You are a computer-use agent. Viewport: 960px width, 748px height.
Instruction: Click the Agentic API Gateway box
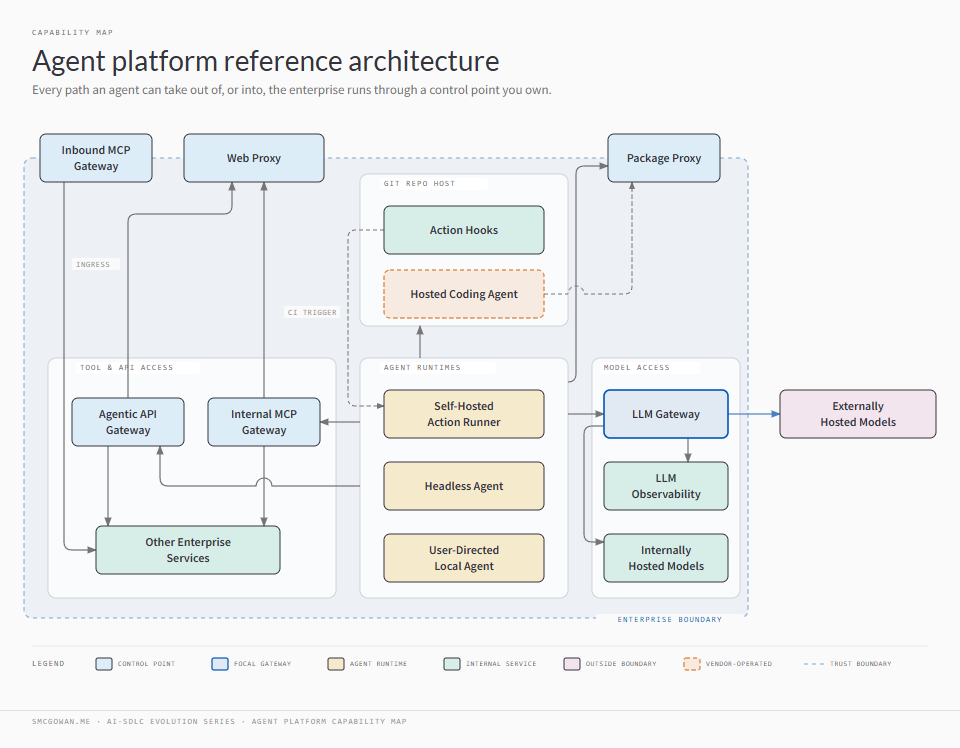(x=127, y=422)
